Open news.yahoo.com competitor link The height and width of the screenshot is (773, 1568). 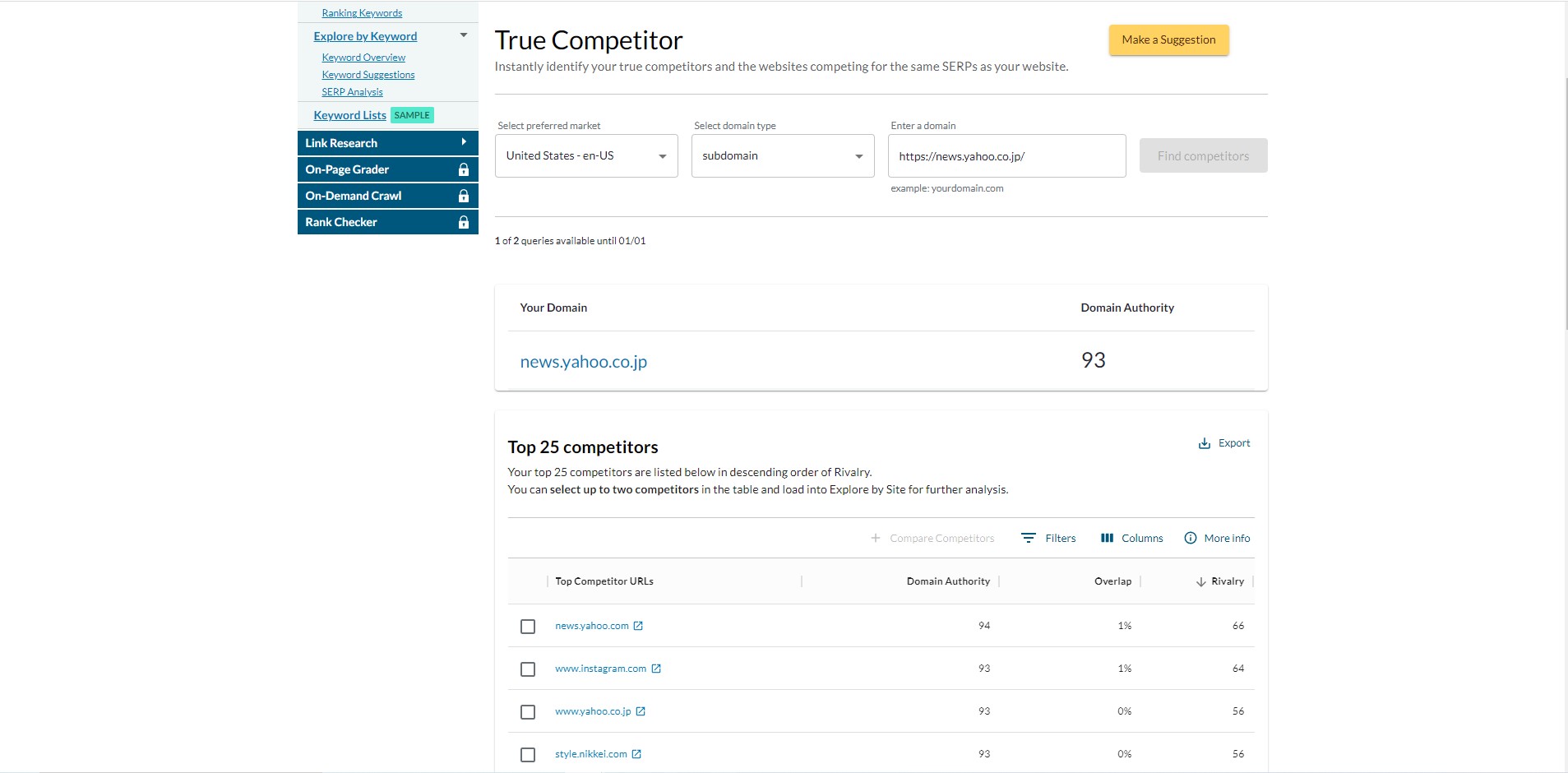tap(592, 626)
